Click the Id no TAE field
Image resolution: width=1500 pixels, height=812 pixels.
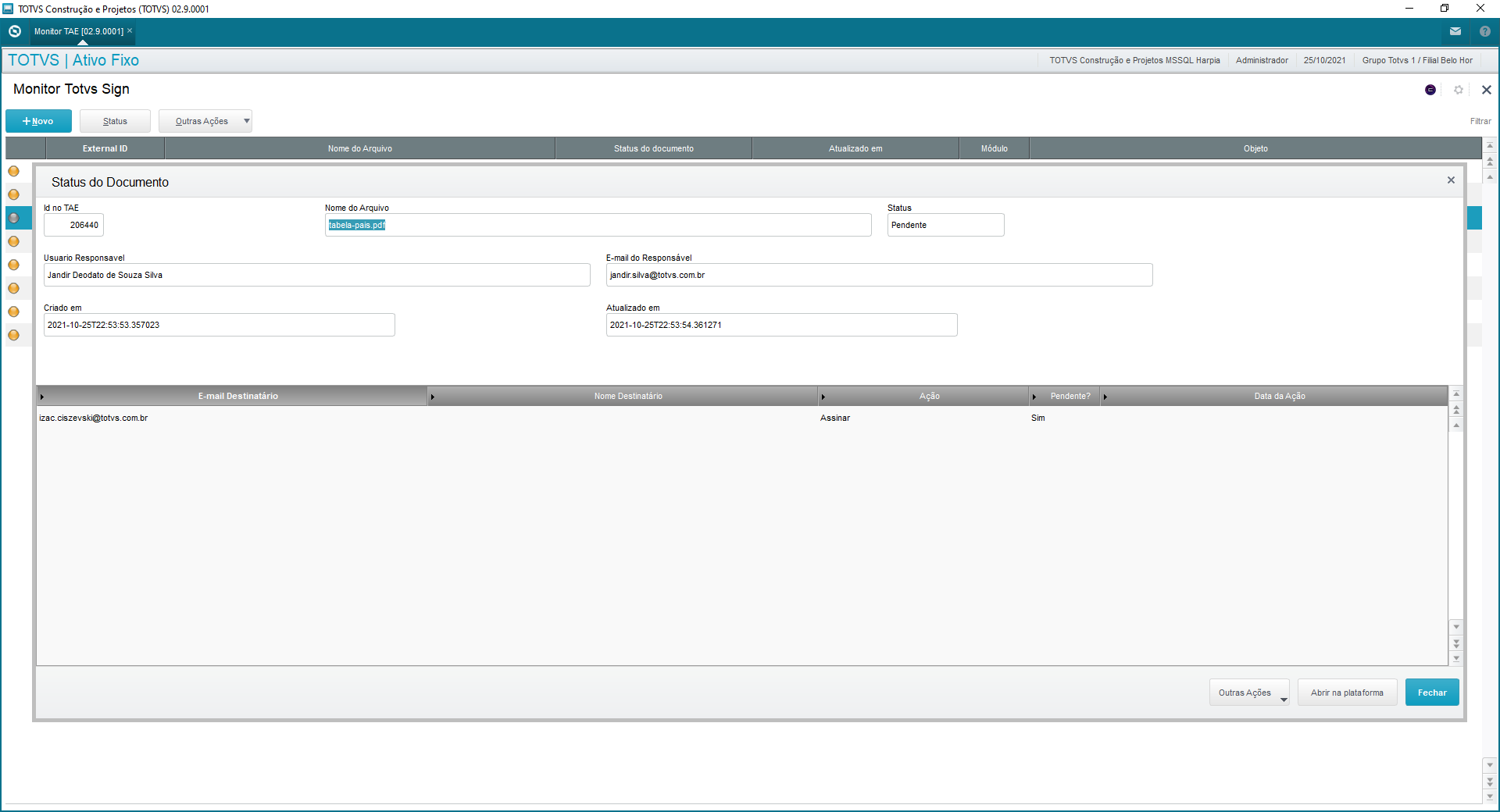click(73, 225)
